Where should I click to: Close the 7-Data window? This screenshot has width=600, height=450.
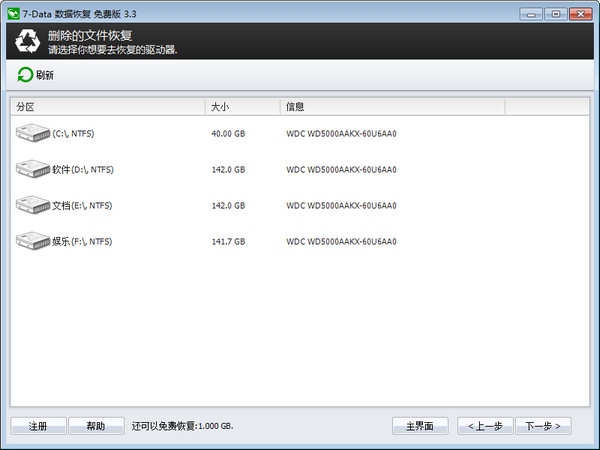(x=580, y=15)
